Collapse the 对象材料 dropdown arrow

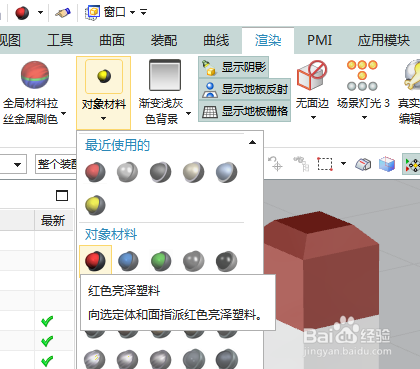(x=103, y=118)
